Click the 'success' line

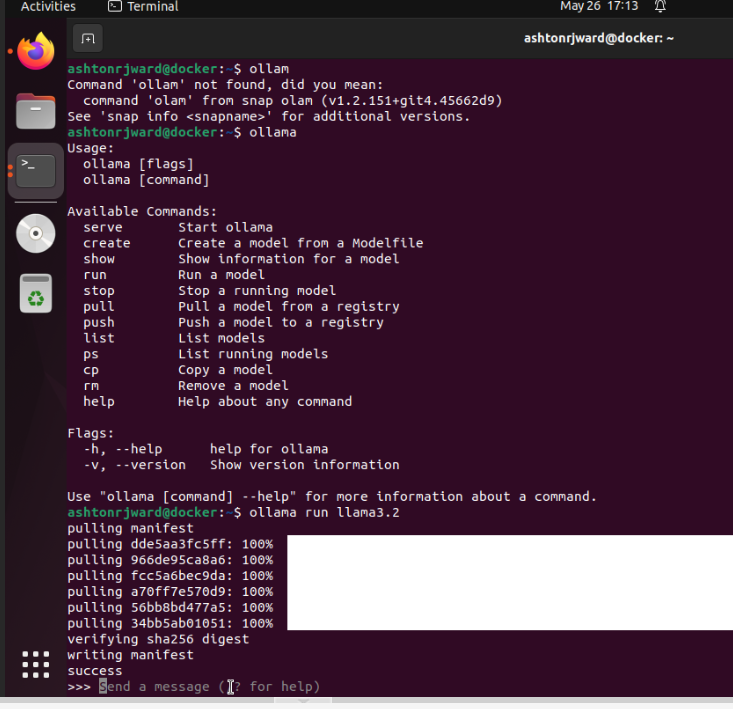[x=95, y=671]
